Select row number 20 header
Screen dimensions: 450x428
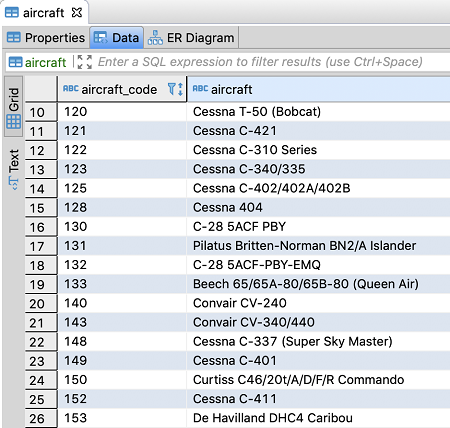coord(41,304)
